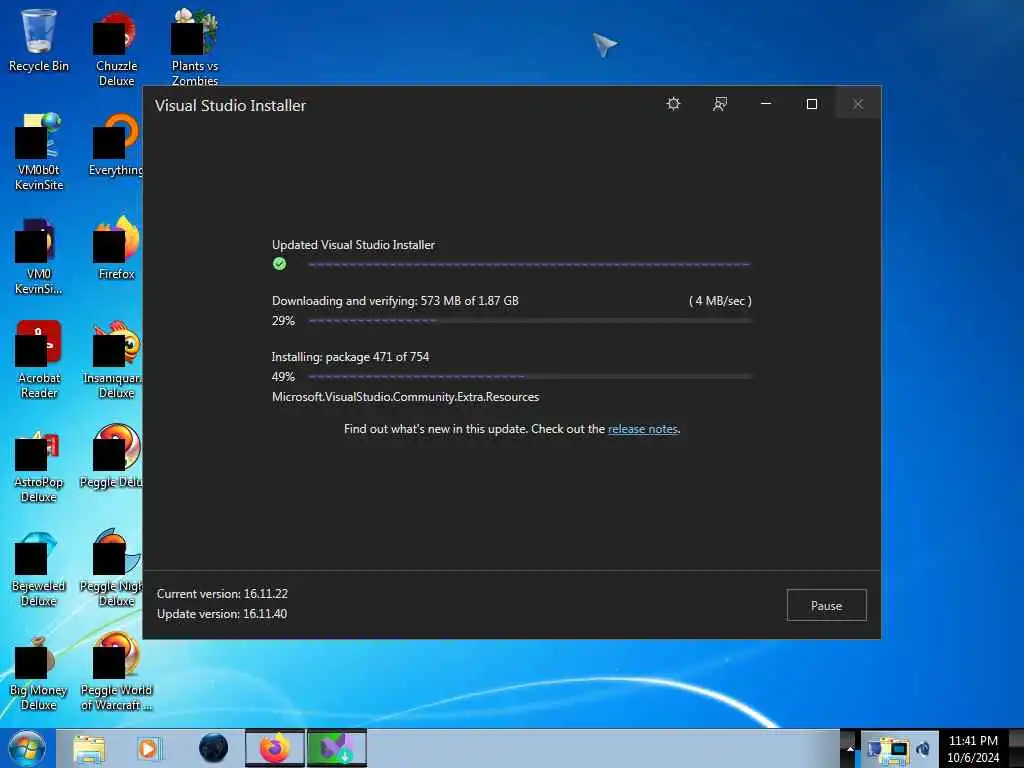
Task: Select the Recycle Bin desktop icon
Action: (39, 40)
